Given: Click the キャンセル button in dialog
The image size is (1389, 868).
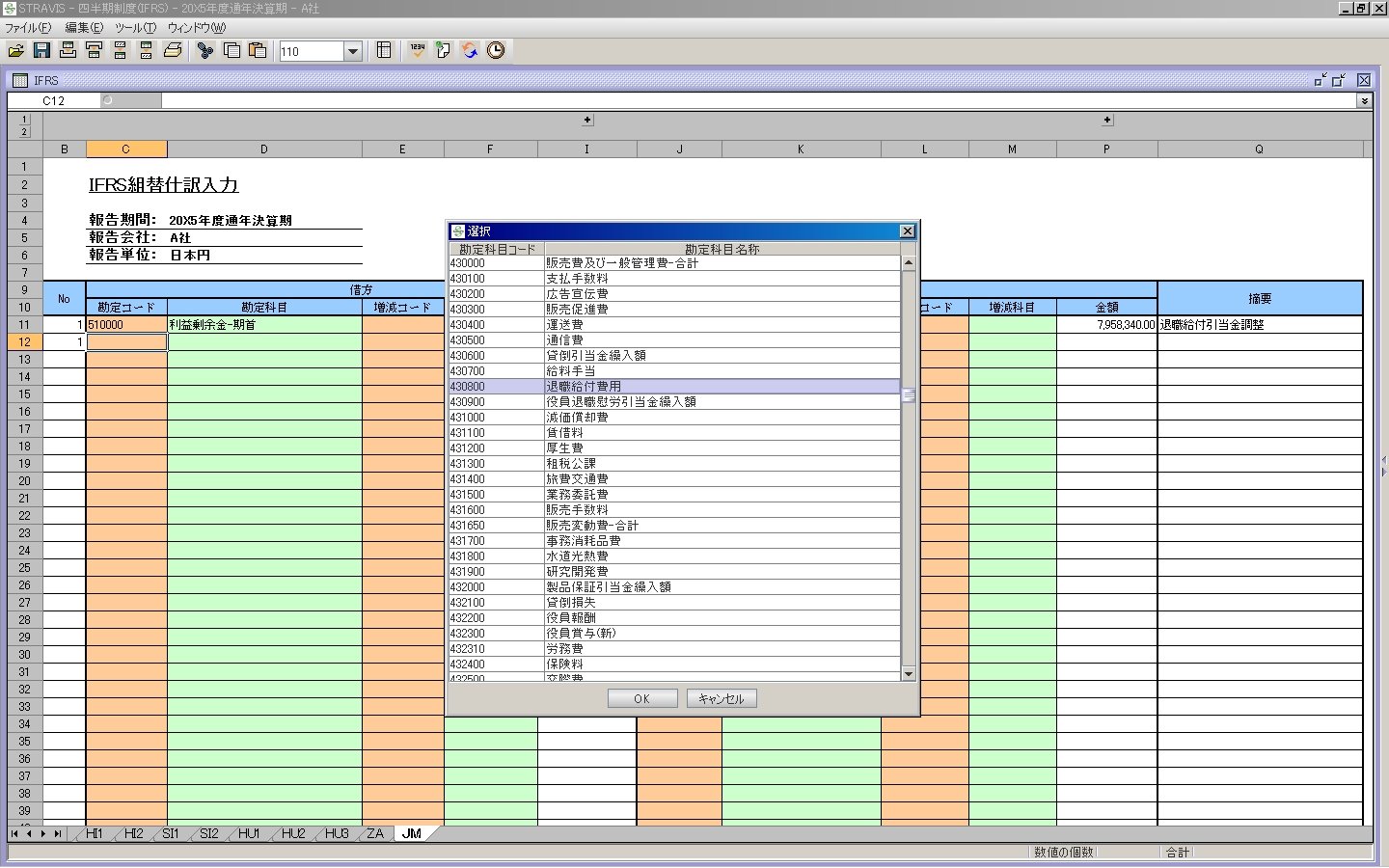Looking at the screenshot, I should tap(722, 699).
